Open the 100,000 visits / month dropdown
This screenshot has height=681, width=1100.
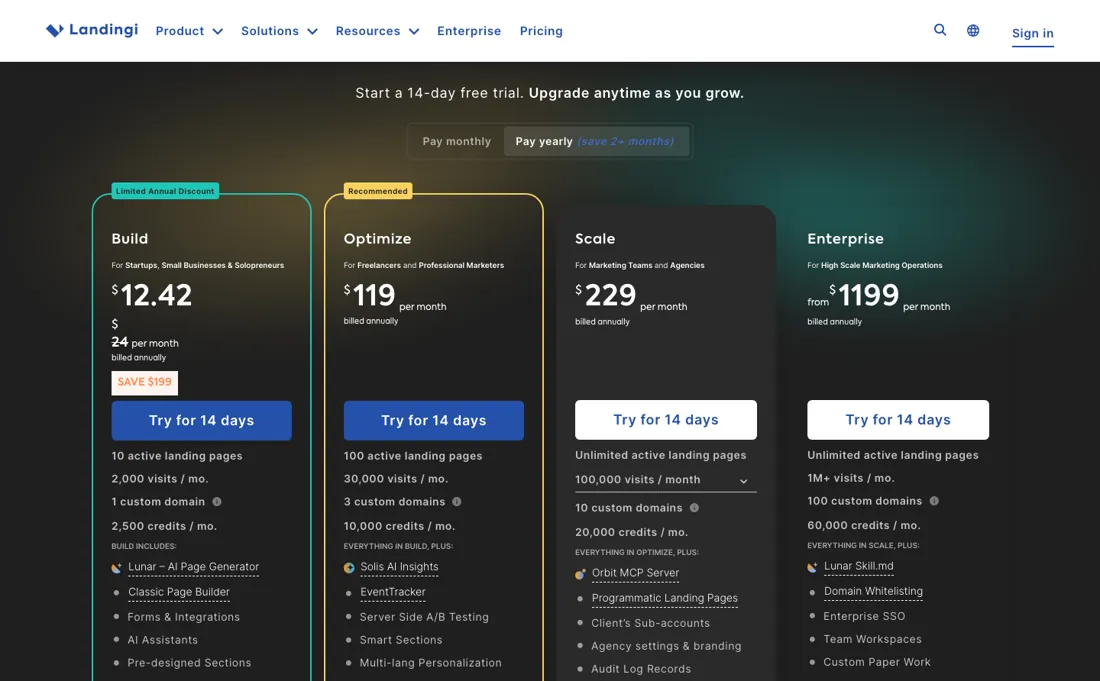(665, 480)
